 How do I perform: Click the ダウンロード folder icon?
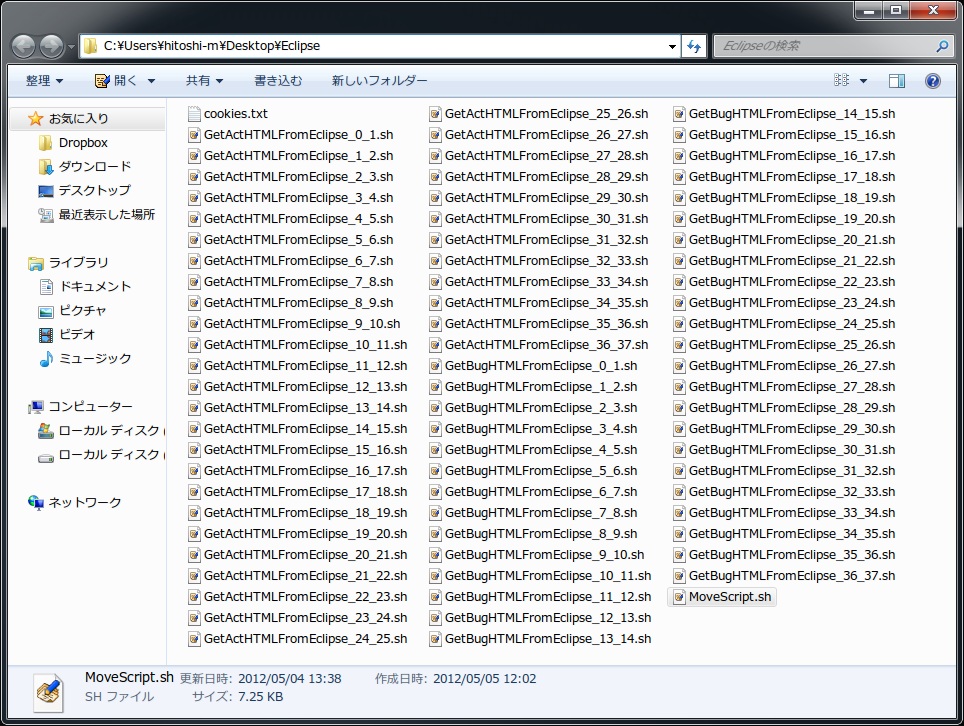tap(45, 167)
